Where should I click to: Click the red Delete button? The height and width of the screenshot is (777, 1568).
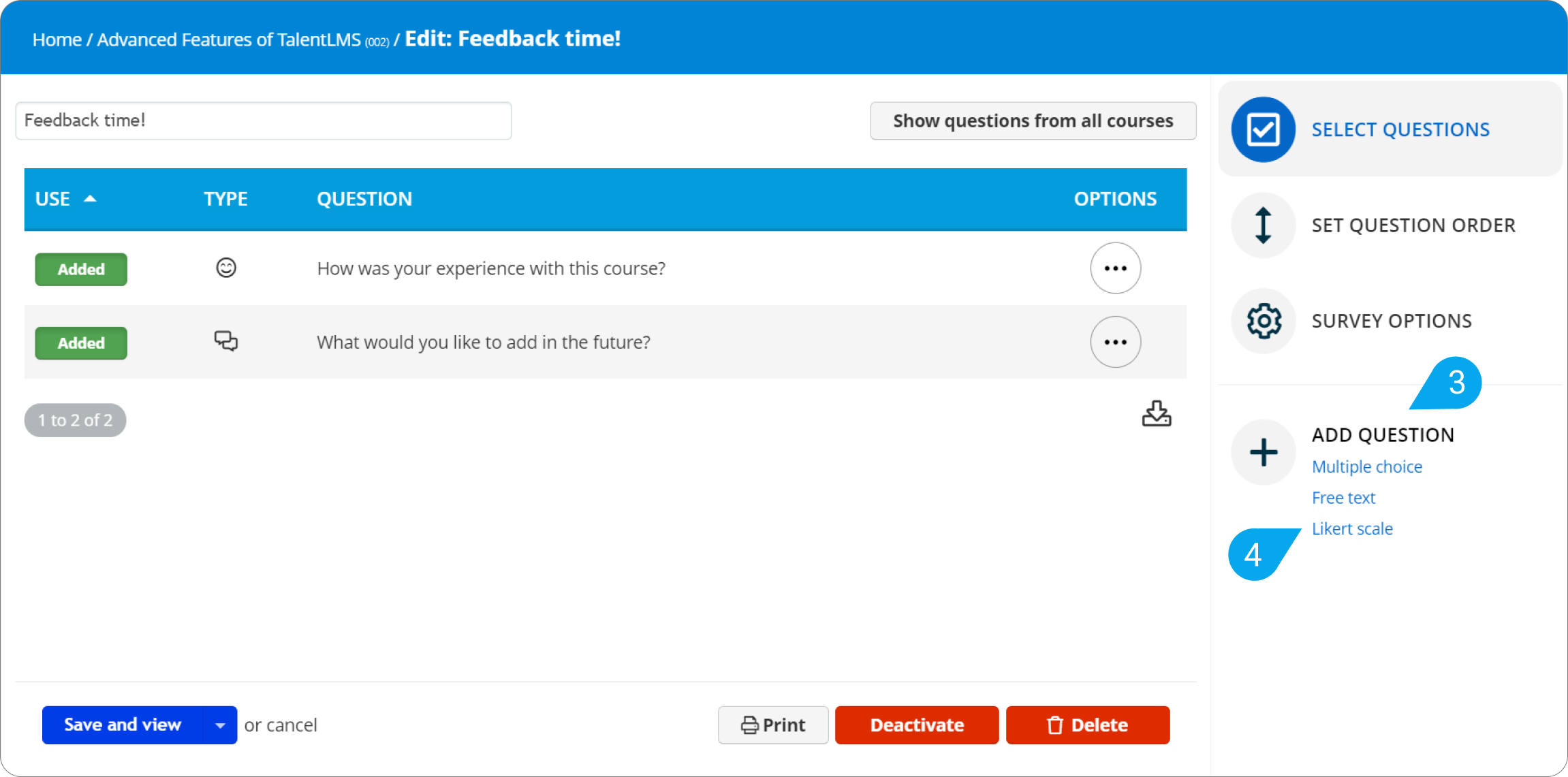click(1087, 725)
